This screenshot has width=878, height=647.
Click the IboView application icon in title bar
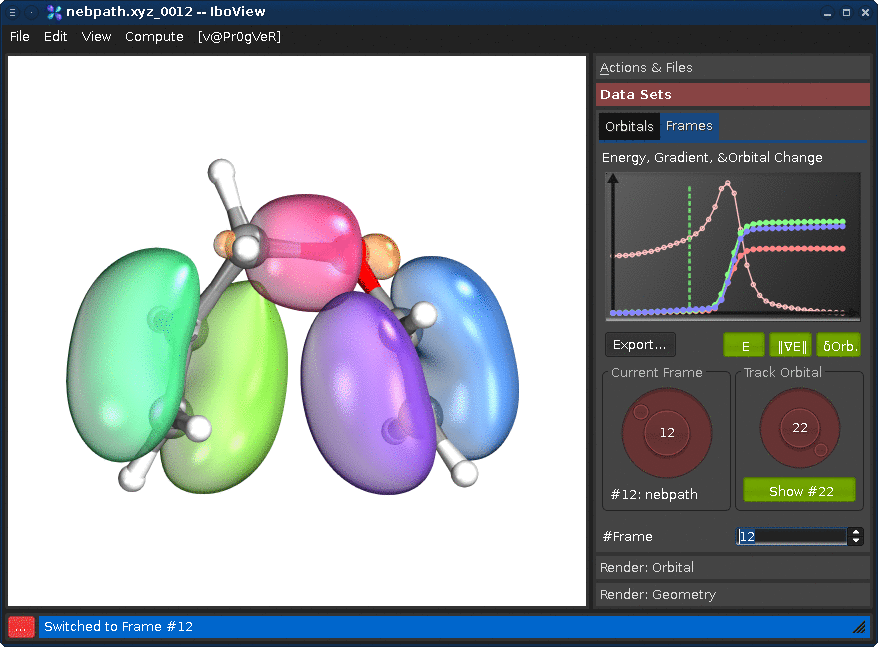tap(54, 12)
